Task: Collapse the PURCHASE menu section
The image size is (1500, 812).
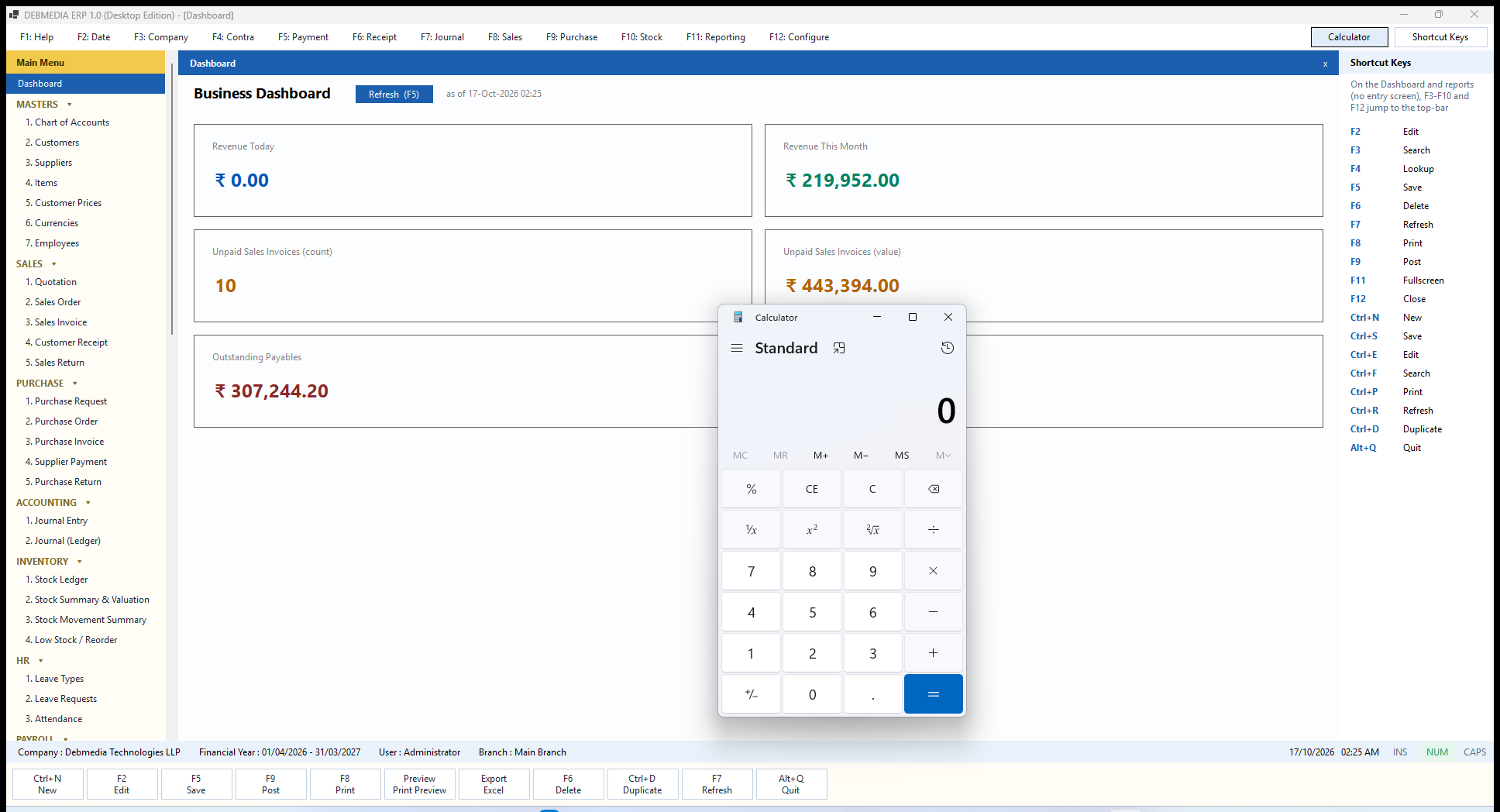Action: [x=75, y=384]
